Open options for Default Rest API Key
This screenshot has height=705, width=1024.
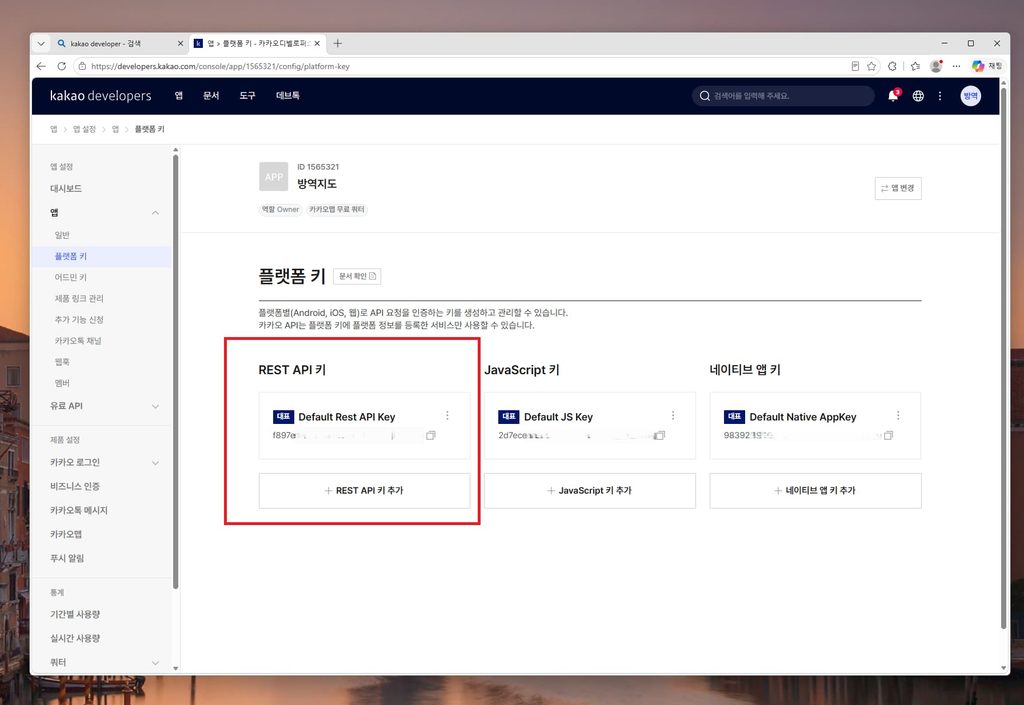(447, 416)
